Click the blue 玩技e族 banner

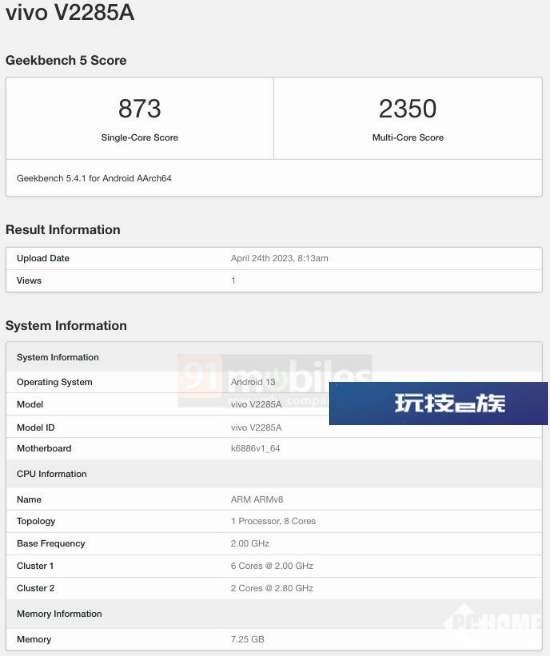click(438, 403)
